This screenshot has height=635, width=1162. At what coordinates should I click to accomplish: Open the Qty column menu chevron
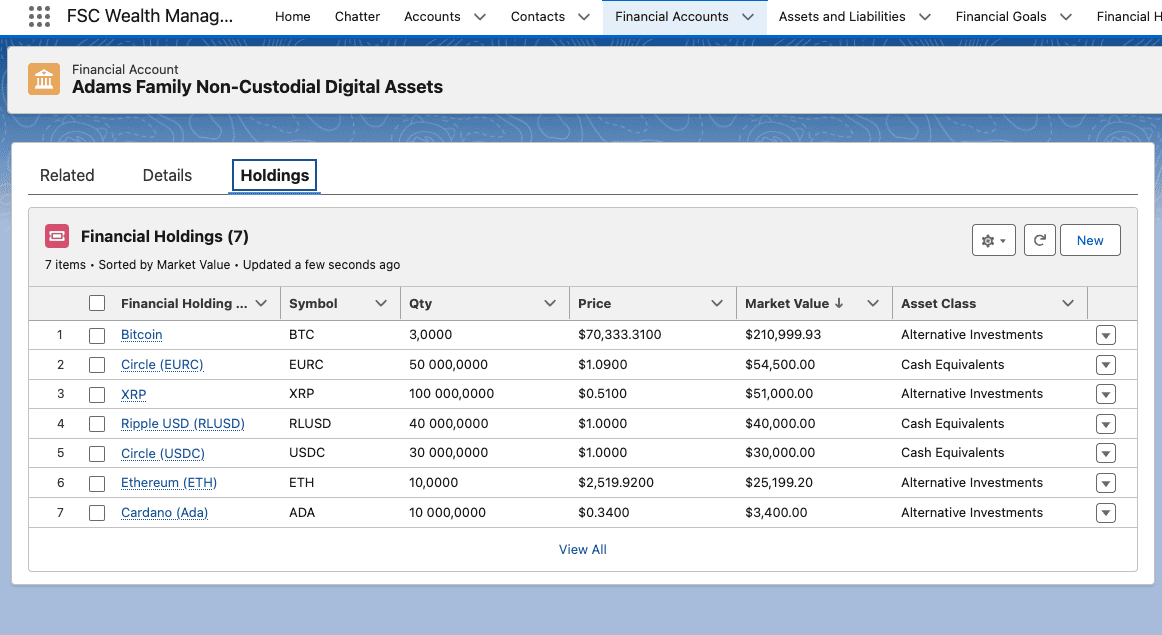coord(550,303)
